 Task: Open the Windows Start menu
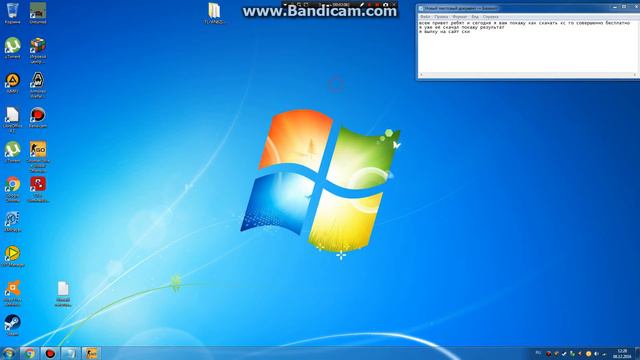(9, 353)
